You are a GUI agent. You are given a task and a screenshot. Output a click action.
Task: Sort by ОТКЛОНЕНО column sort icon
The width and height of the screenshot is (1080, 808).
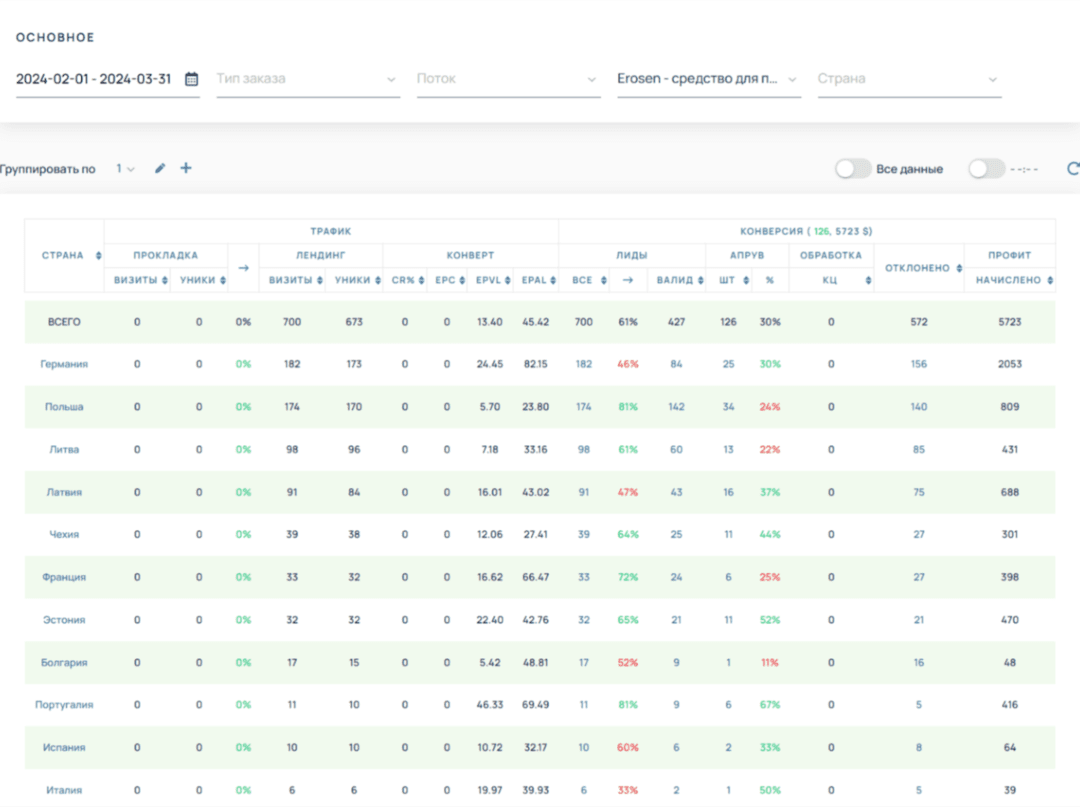[958, 268]
